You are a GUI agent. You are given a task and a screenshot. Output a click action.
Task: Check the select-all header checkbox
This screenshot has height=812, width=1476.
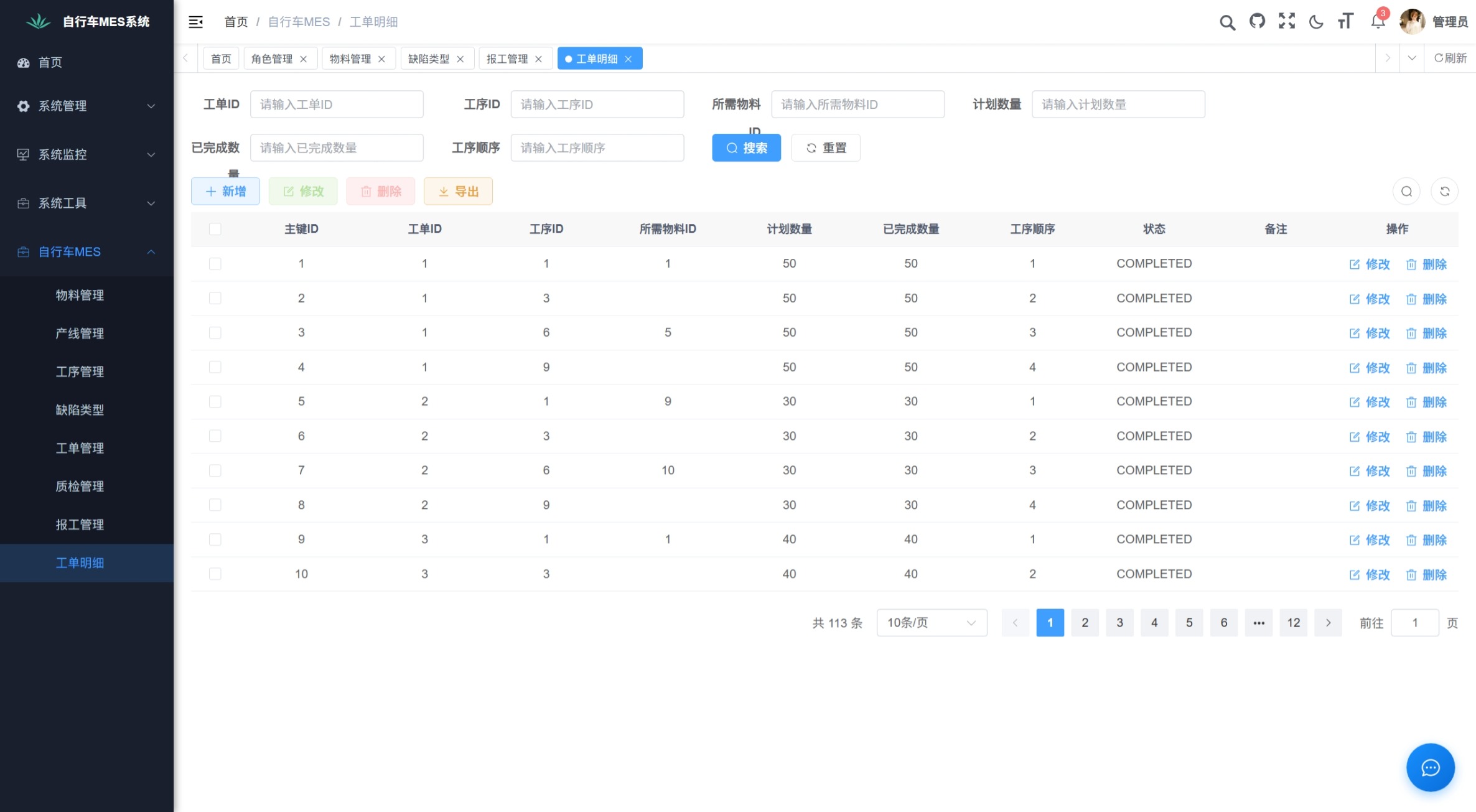(215, 229)
